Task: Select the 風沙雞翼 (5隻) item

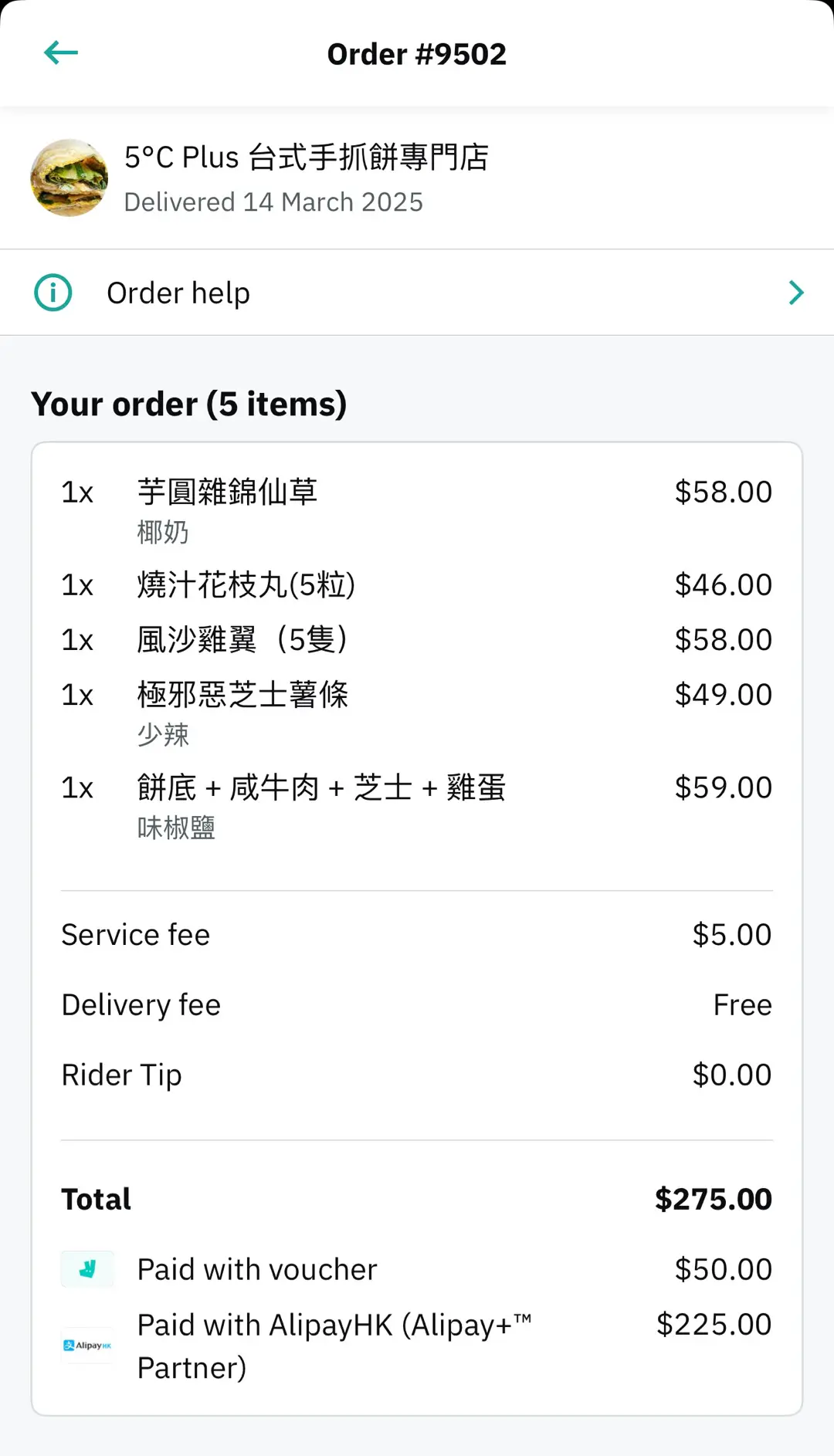Action: (242, 640)
